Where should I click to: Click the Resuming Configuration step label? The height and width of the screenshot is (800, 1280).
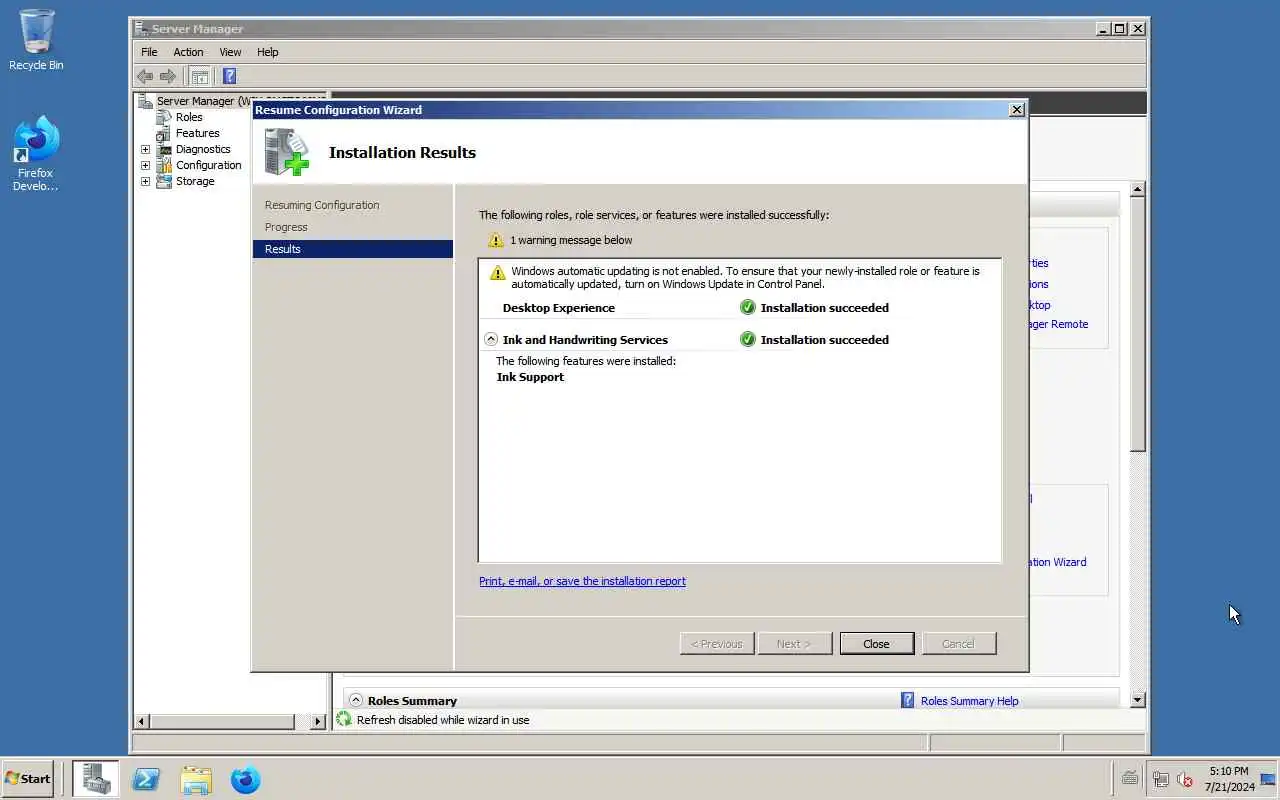pyautogui.click(x=322, y=205)
